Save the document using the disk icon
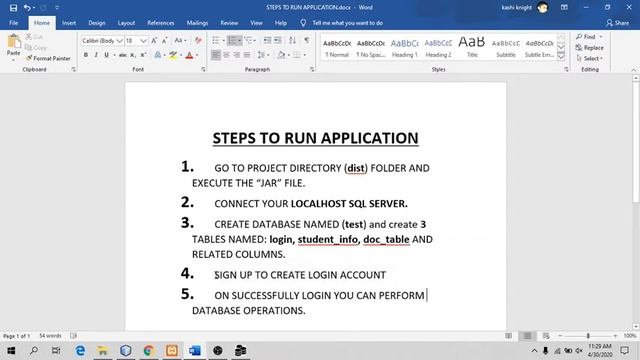 click(13, 7)
